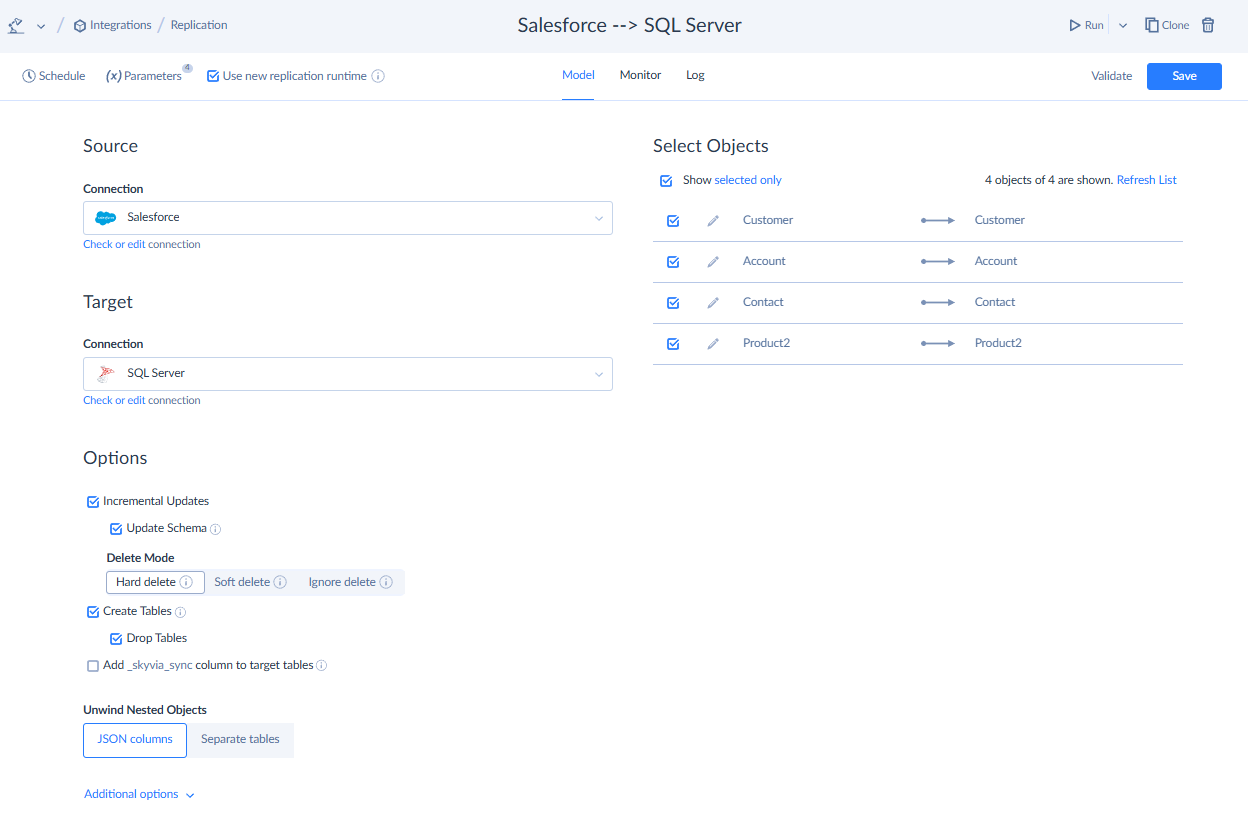The image size is (1248, 815).
Task: Click pencil edit icon for Customer object
Action: pos(713,221)
